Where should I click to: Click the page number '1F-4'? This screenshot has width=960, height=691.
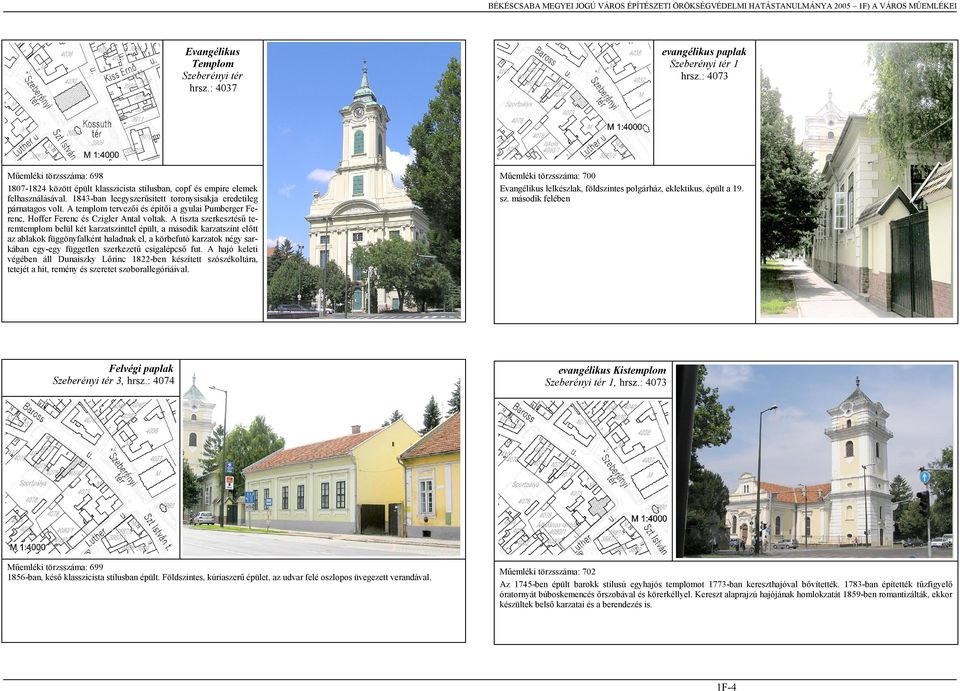click(727, 687)
